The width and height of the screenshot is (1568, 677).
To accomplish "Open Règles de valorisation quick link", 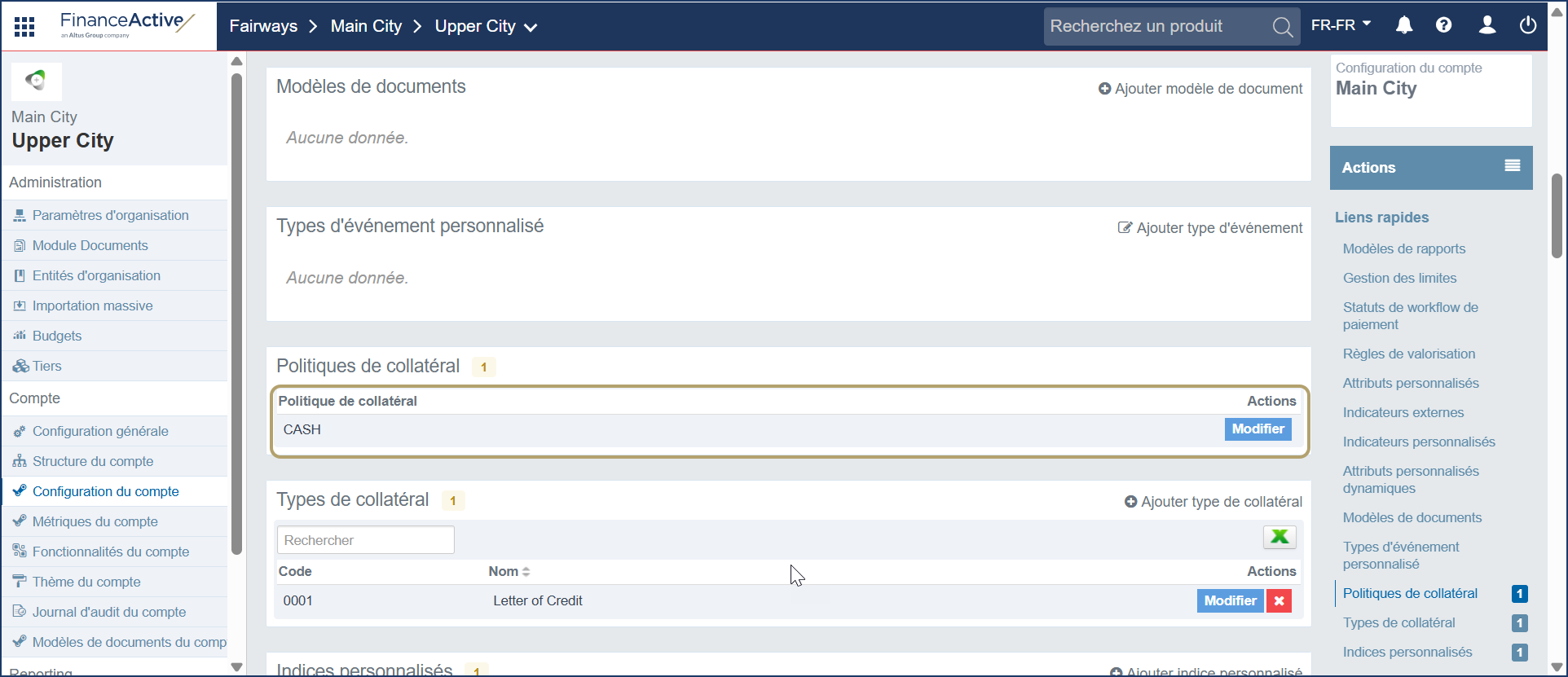I will 1408,354.
